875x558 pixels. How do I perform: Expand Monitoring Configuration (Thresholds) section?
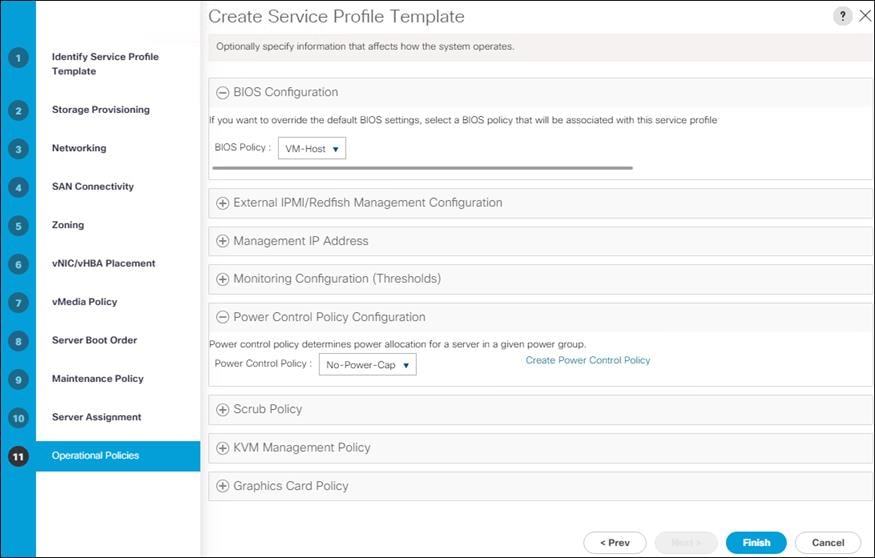(x=223, y=279)
